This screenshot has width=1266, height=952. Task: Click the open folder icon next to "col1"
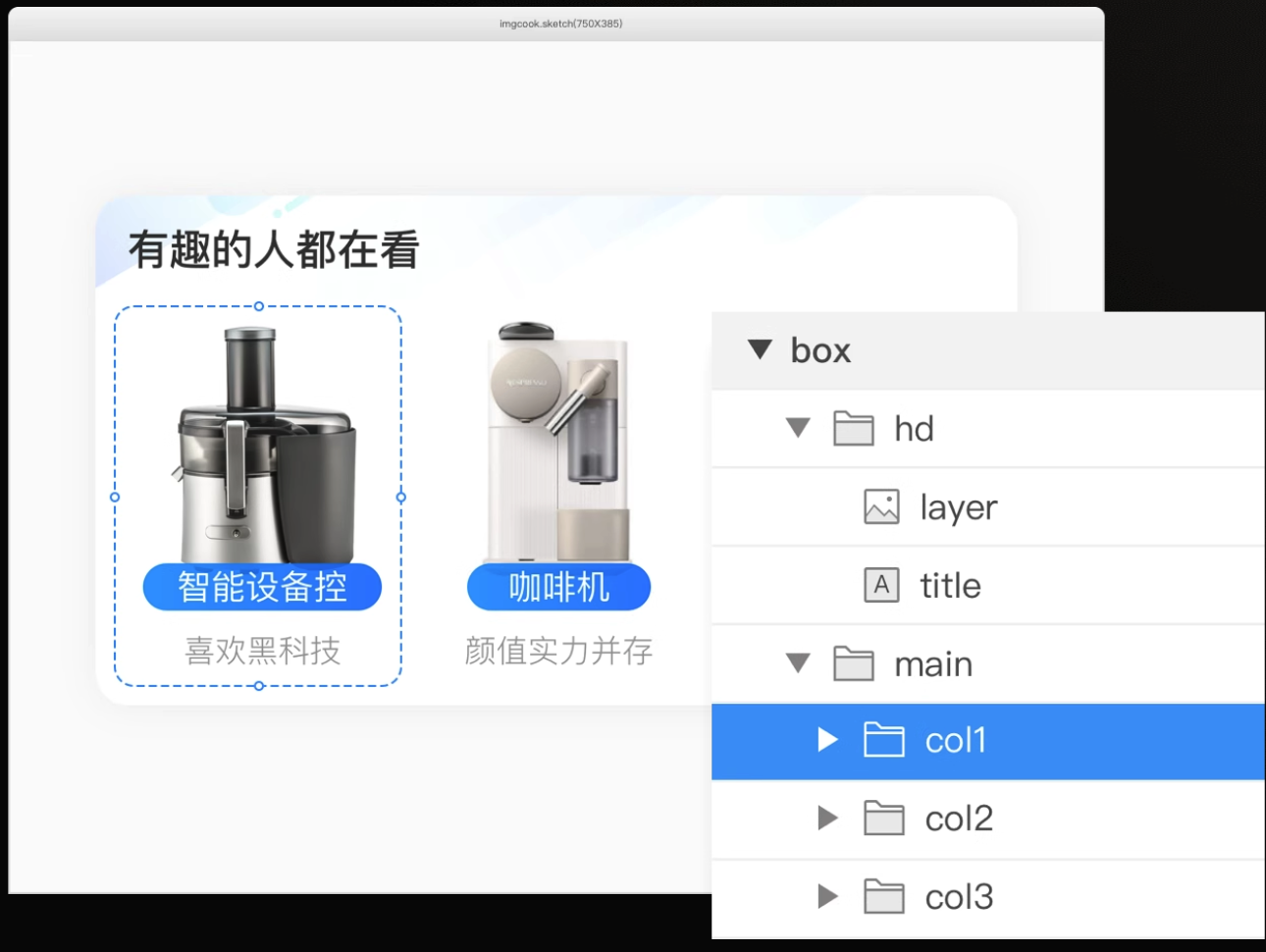[x=883, y=741]
